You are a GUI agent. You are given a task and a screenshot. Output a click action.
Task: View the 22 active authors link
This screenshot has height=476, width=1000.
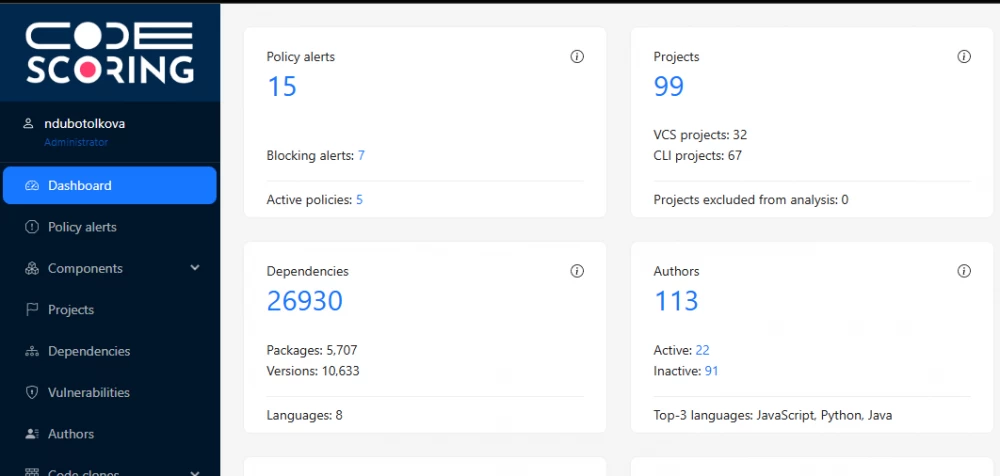702,350
